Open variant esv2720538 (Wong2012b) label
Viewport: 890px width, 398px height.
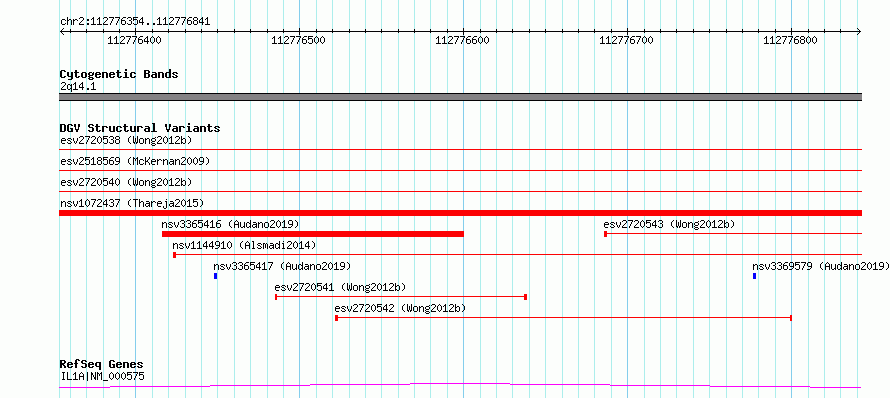126,140
